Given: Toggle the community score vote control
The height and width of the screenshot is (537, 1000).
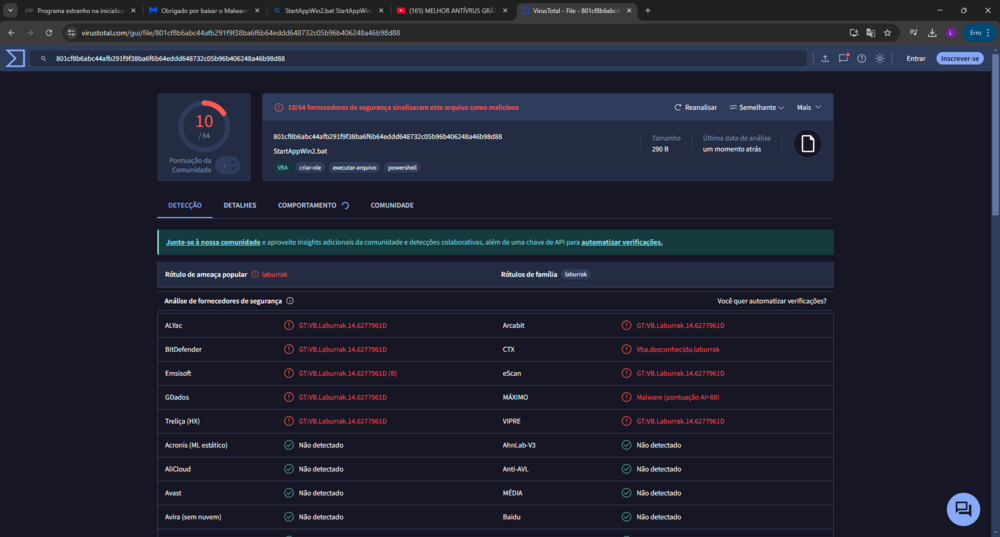Looking at the screenshot, I should click(x=228, y=165).
